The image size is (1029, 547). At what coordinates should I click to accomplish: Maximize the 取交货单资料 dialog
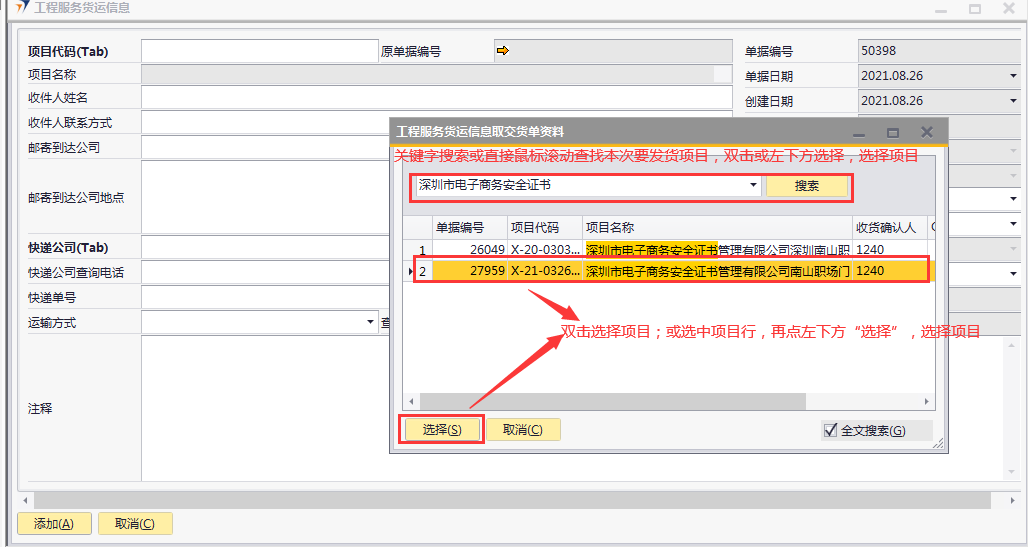pyautogui.click(x=893, y=132)
